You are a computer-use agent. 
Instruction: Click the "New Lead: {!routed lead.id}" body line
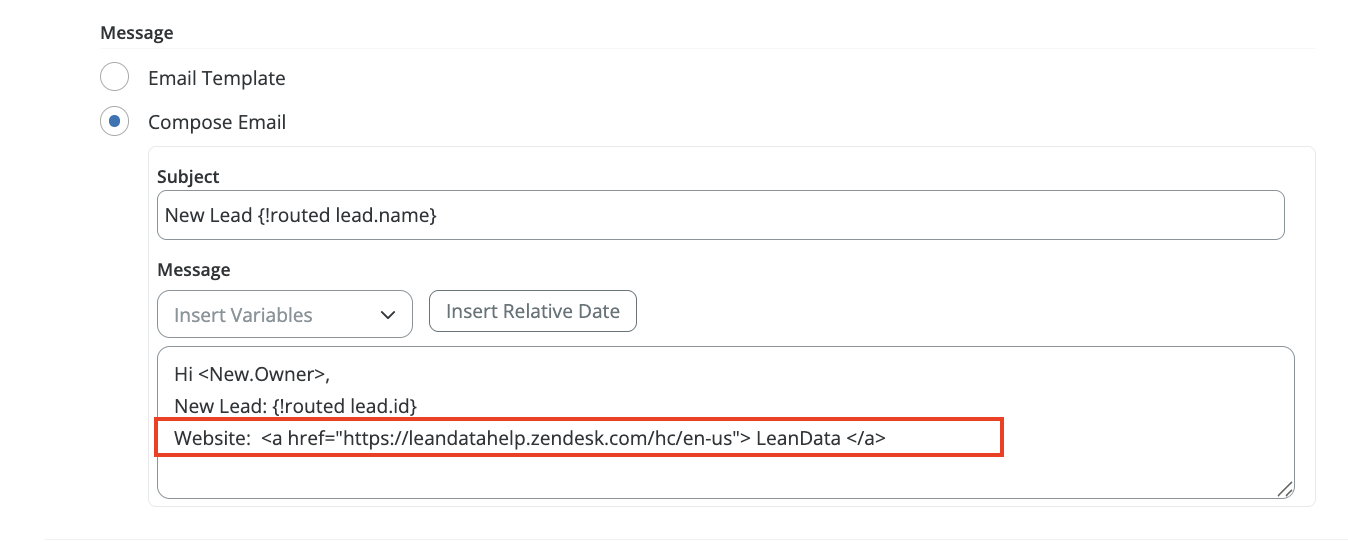coord(295,406)
